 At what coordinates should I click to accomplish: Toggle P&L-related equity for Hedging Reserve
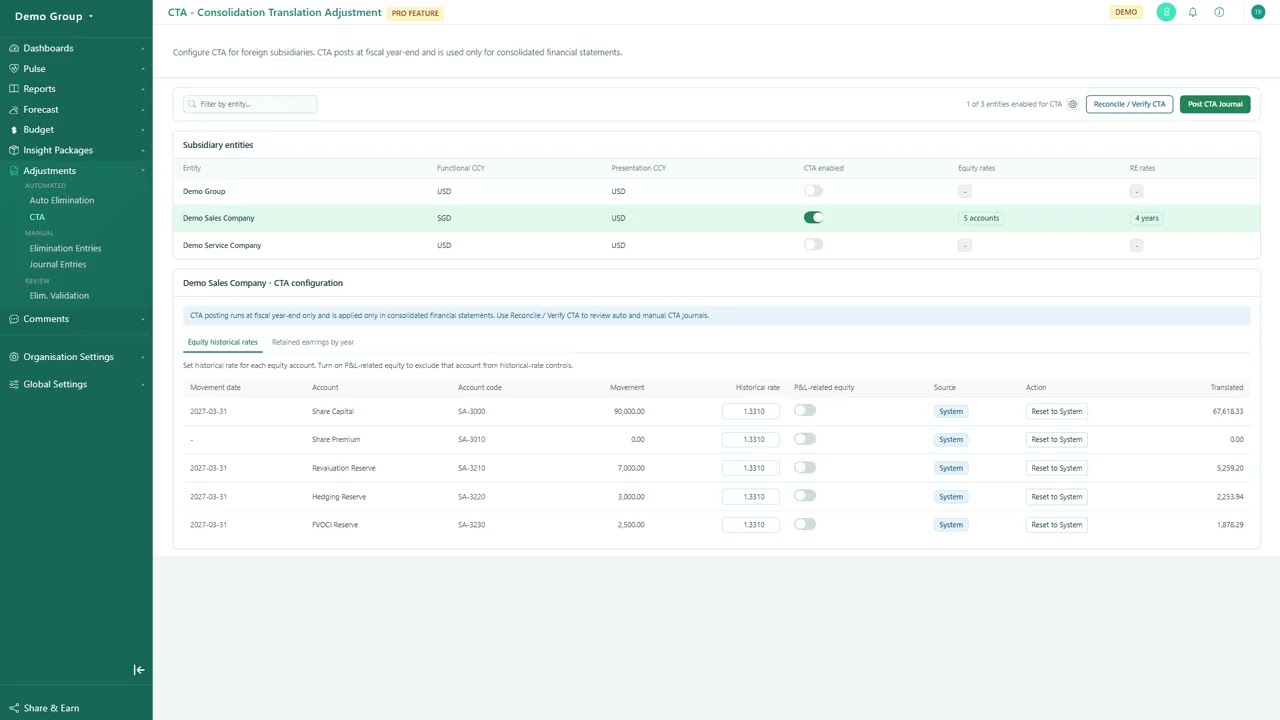(x=805, y=496)
